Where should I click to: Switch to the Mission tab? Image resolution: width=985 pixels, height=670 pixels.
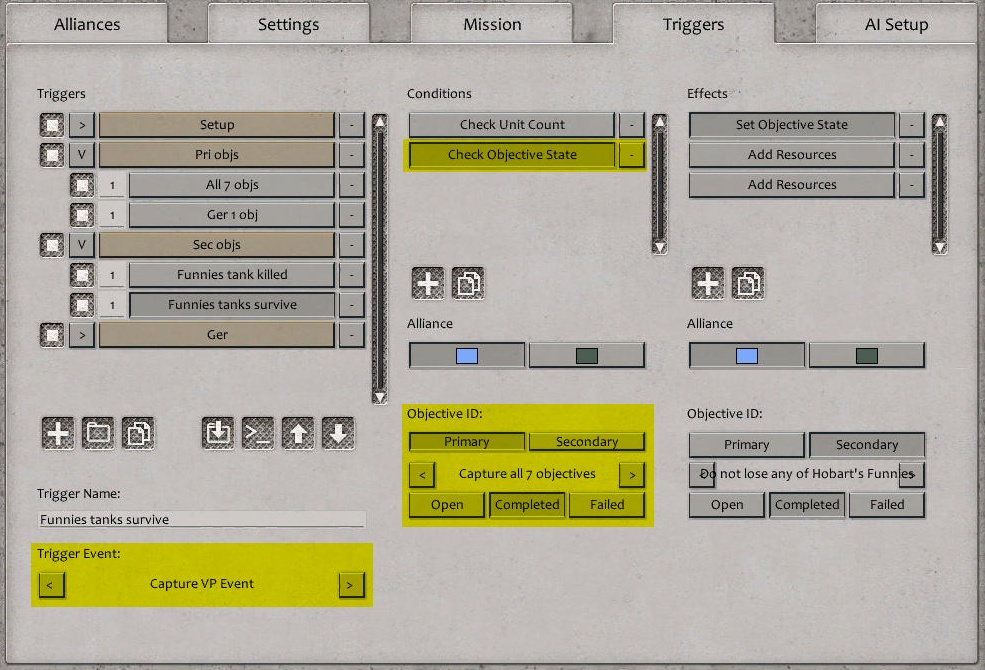(x=492, y=24)
